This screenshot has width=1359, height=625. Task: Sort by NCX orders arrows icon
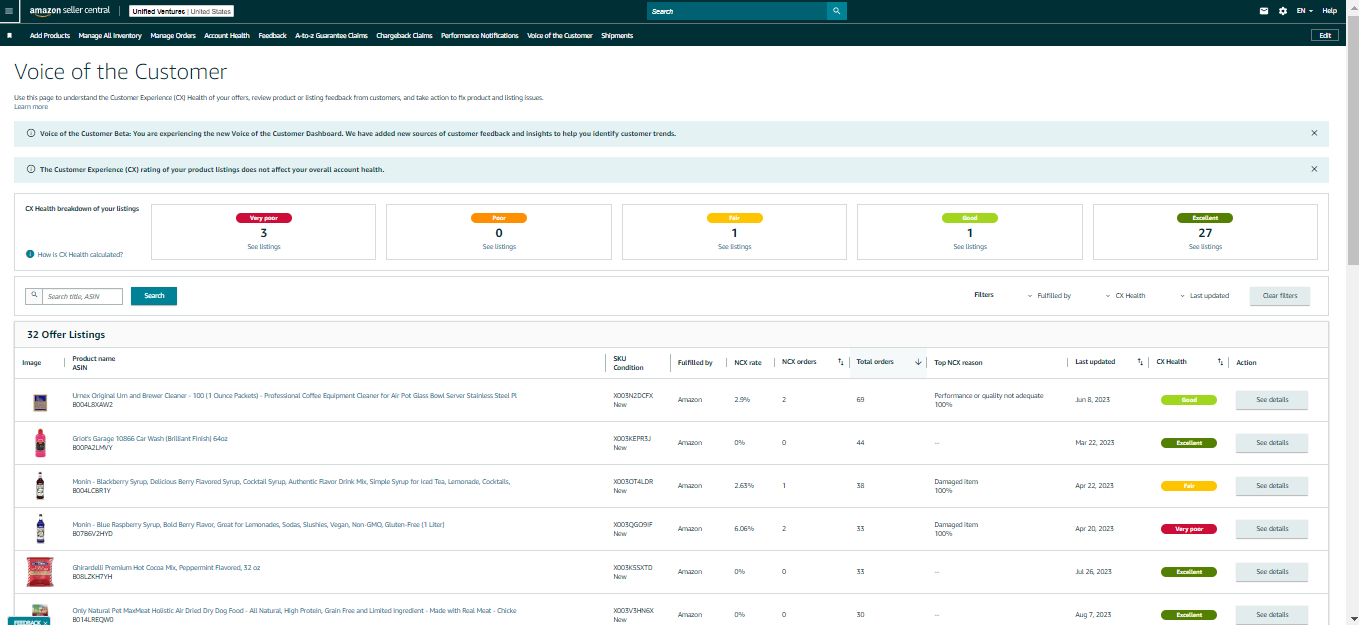(841, 362)
